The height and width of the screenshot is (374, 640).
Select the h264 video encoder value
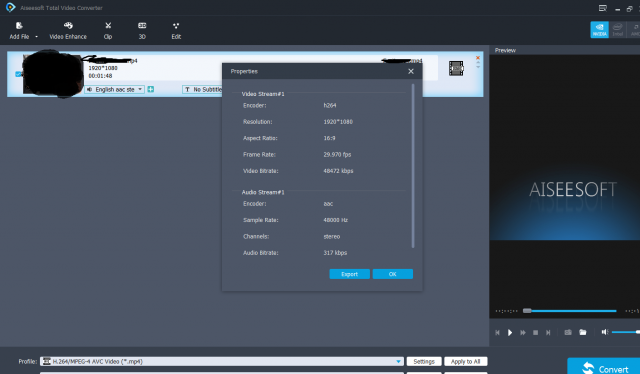point(330,105)
